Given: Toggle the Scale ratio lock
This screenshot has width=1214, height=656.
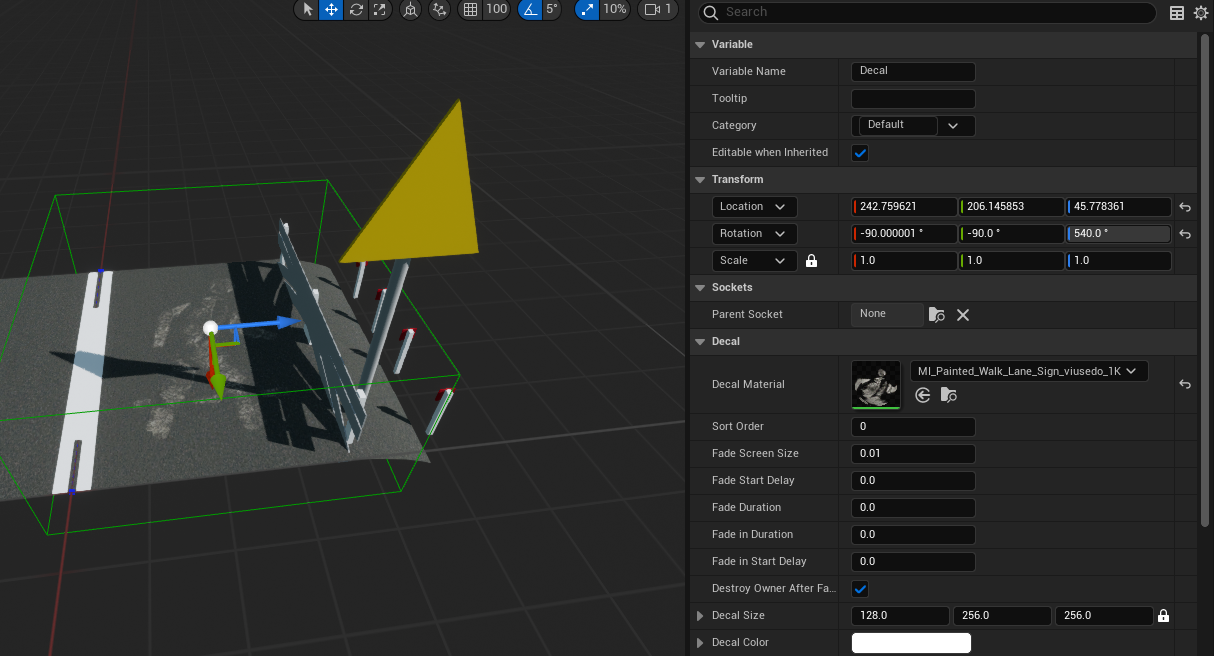Looking at the screenshot, I should 811,261.
